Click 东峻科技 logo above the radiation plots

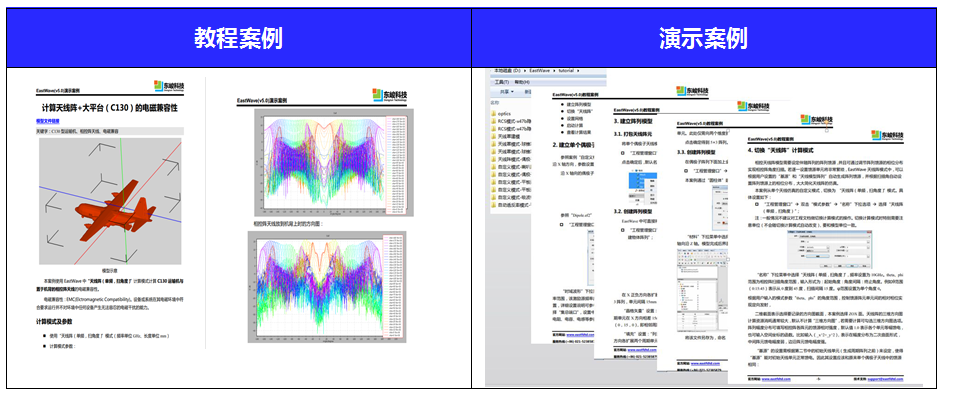389,95
